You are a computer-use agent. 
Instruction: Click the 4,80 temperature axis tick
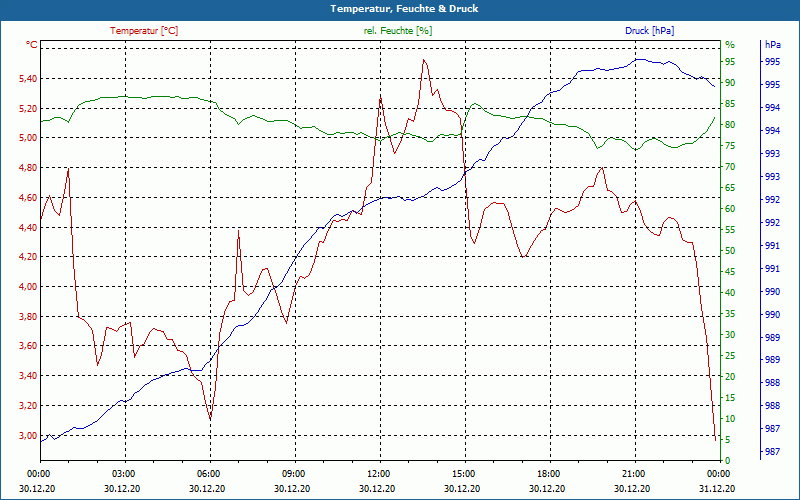point(28,167)
